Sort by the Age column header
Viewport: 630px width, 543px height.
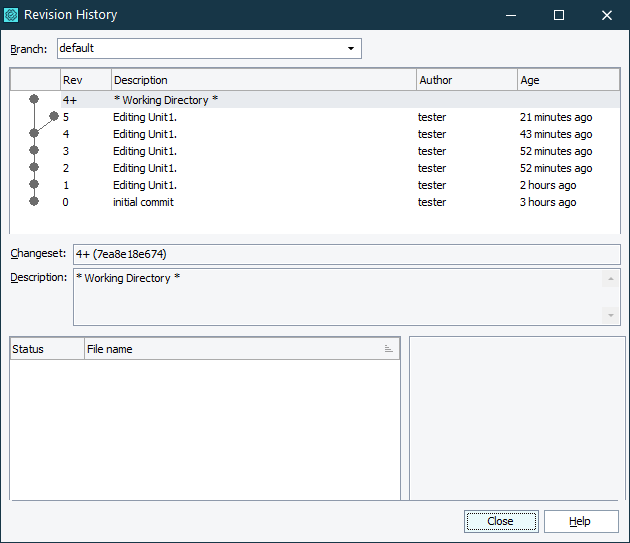click(567, 80)
